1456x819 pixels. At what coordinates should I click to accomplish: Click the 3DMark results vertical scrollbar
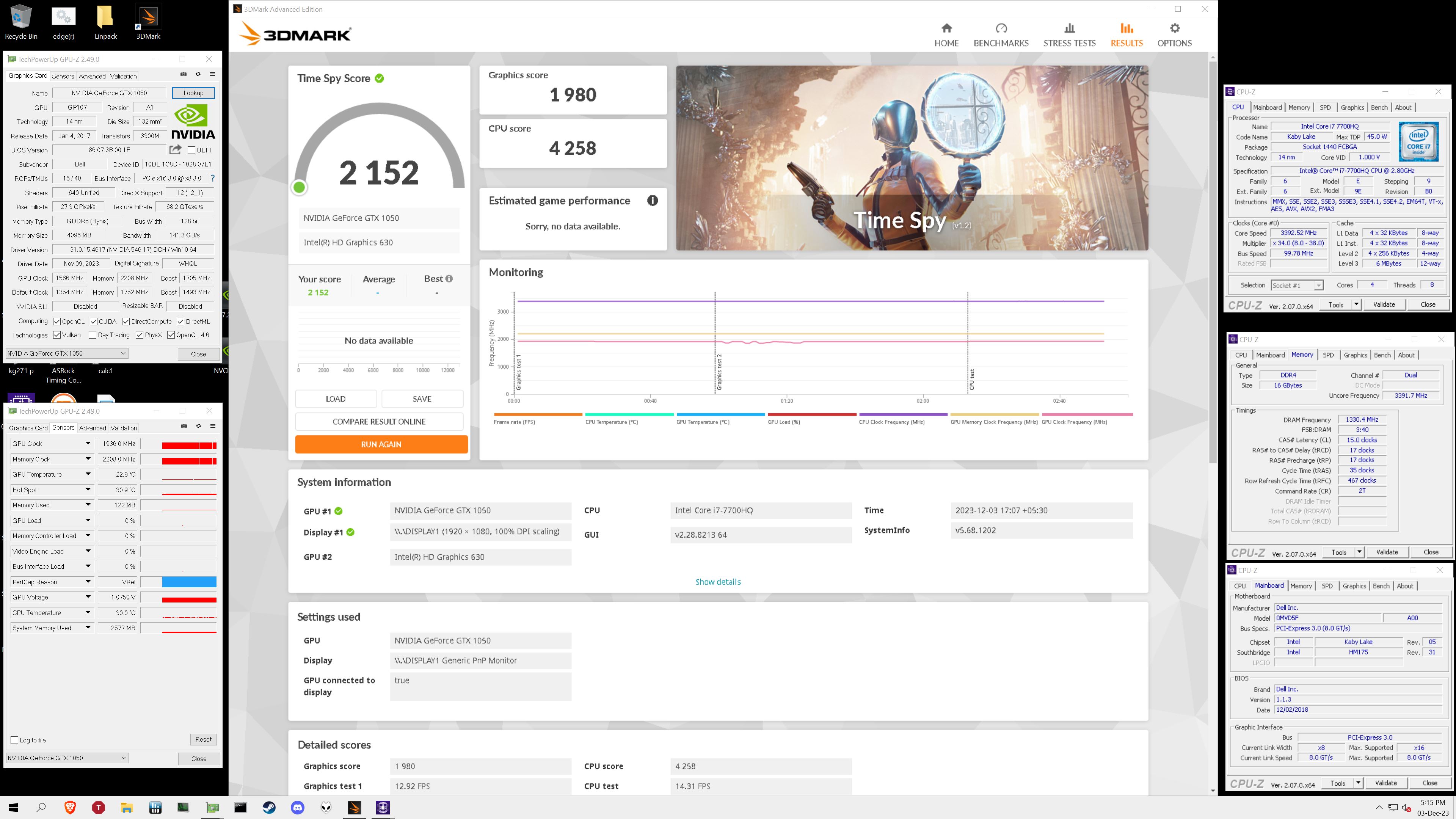(1213, 263)
